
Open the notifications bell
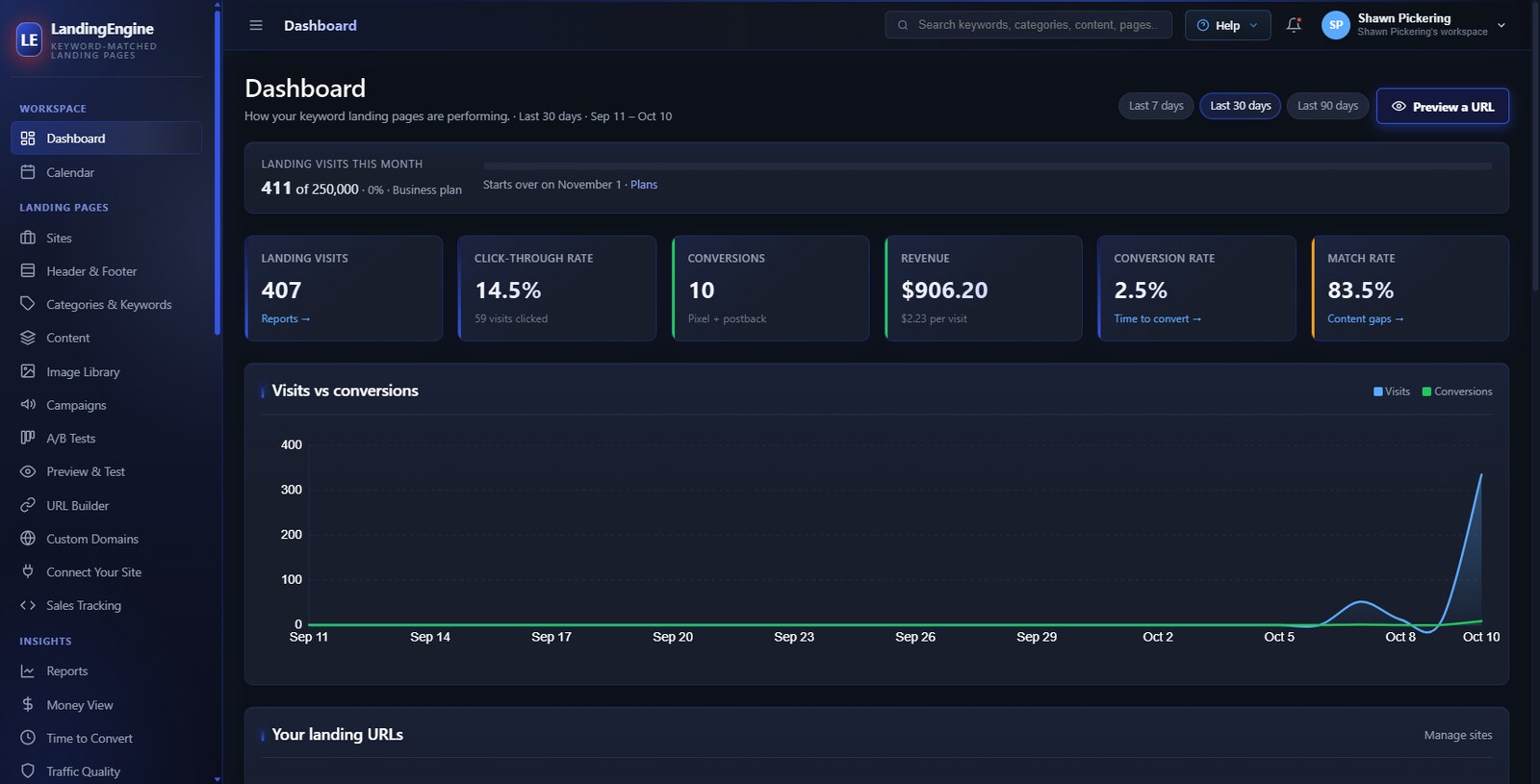coord(1294,25)
